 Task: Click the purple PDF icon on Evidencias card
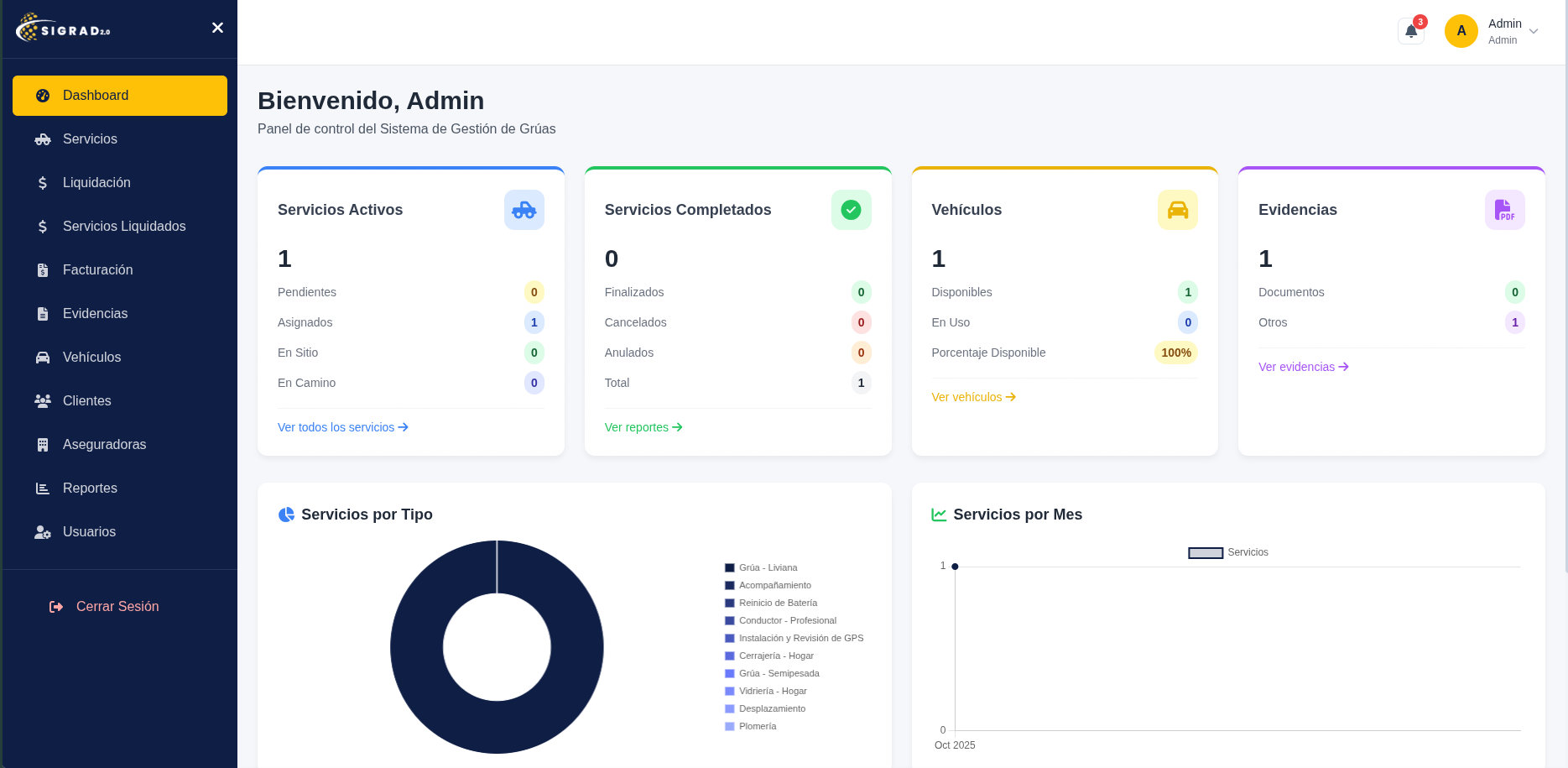click(1504, 210)
